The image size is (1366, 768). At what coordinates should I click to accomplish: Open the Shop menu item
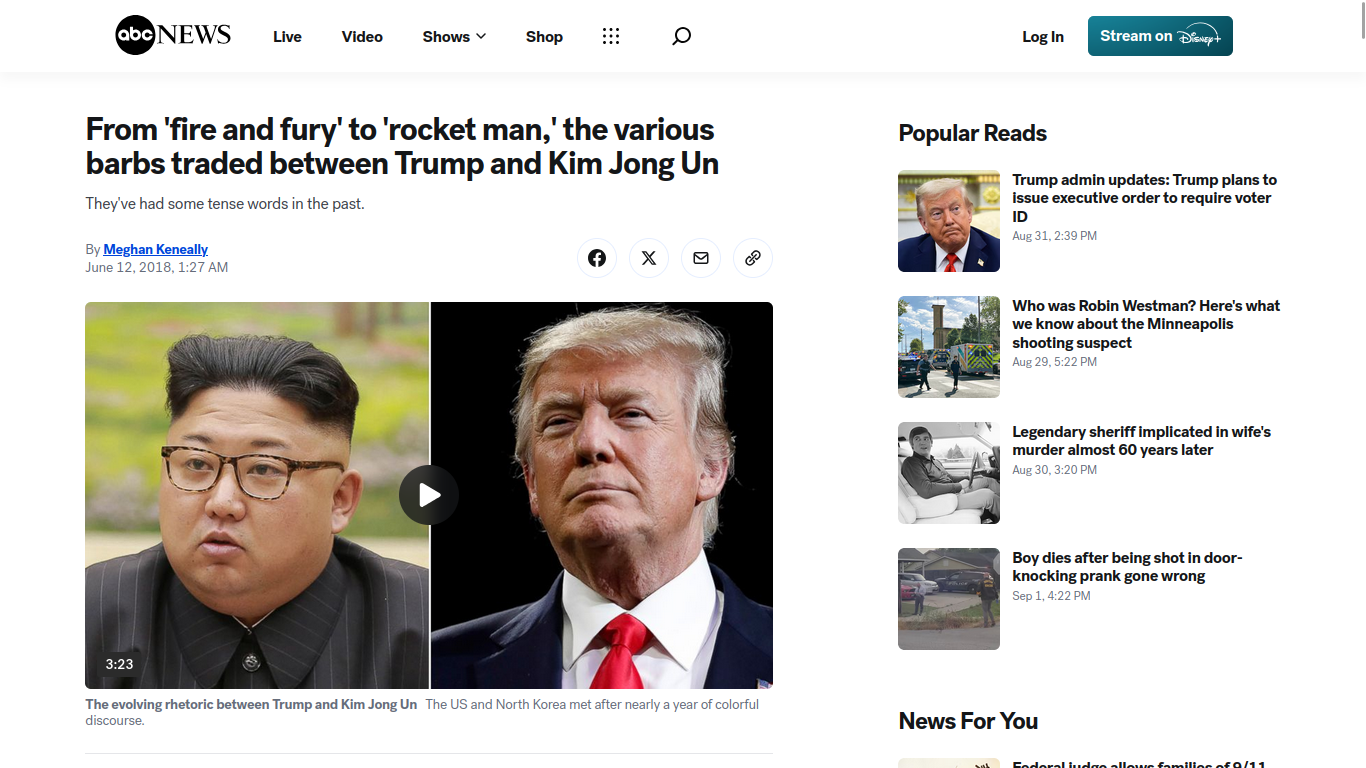tap(544, 36)
